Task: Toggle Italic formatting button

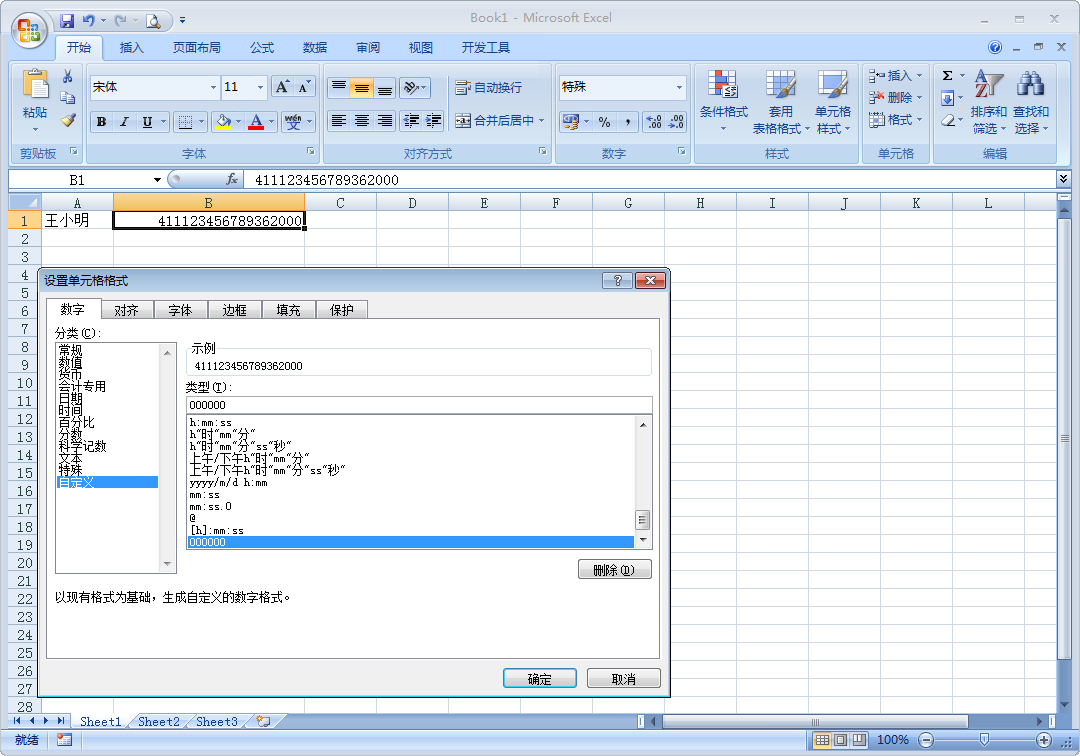Action: pyautogui.click(x=125, y=122)
